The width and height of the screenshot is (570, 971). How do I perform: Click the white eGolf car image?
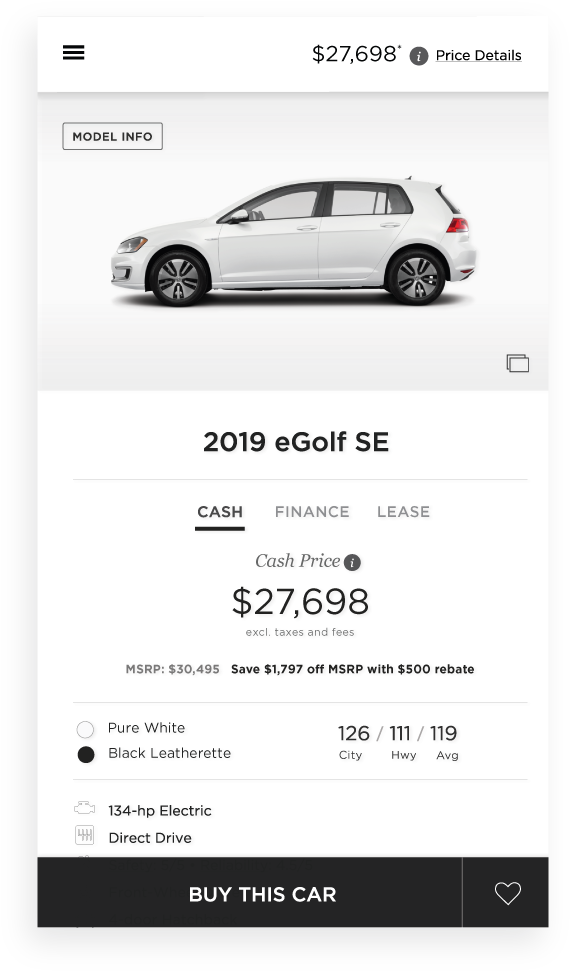point(293,242)
